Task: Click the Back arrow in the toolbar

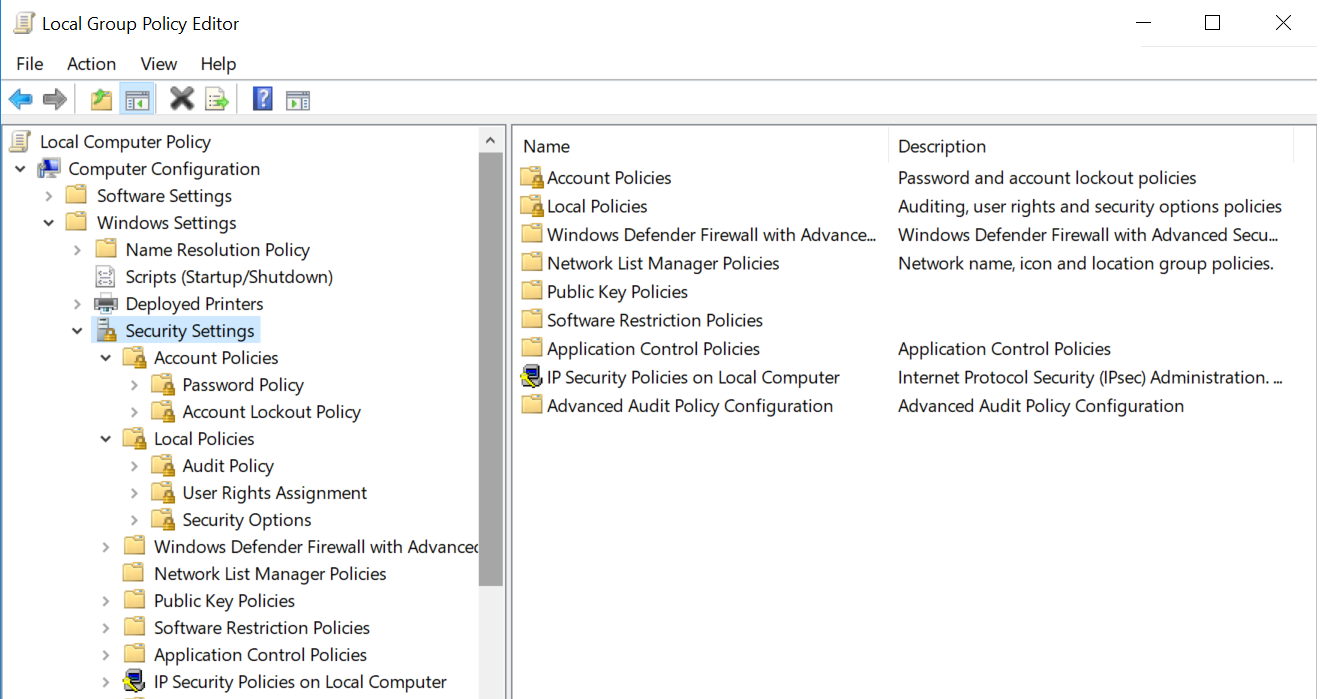Action: pyautogui.click(x=21, y=99)
